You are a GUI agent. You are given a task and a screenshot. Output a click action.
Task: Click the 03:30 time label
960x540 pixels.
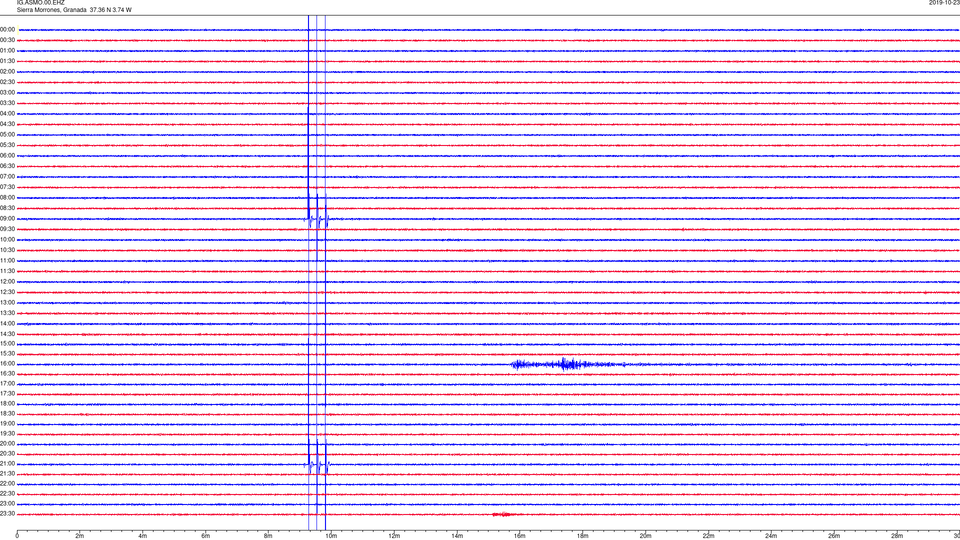coord(7,103)
